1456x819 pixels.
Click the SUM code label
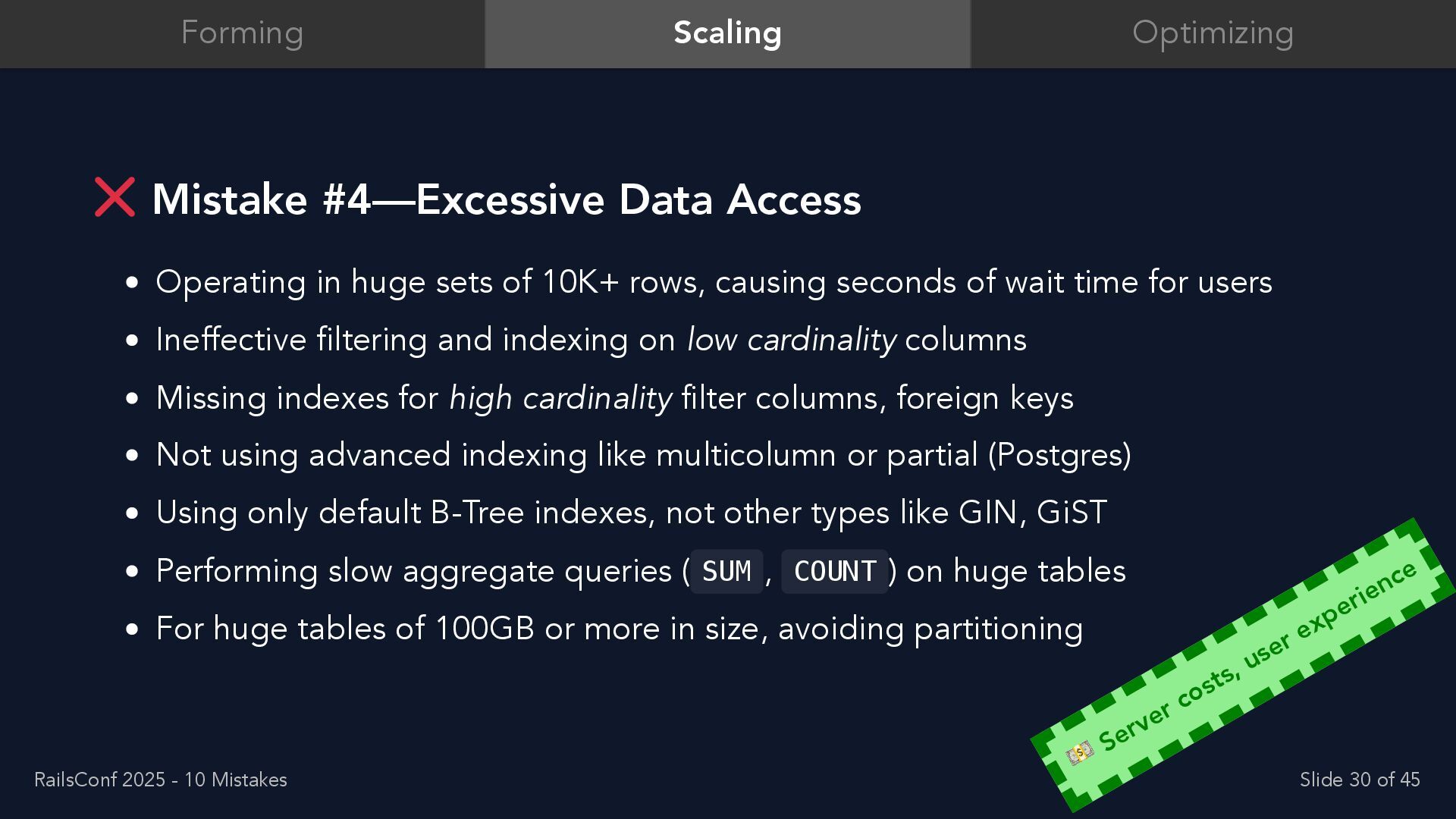(726, 571)
